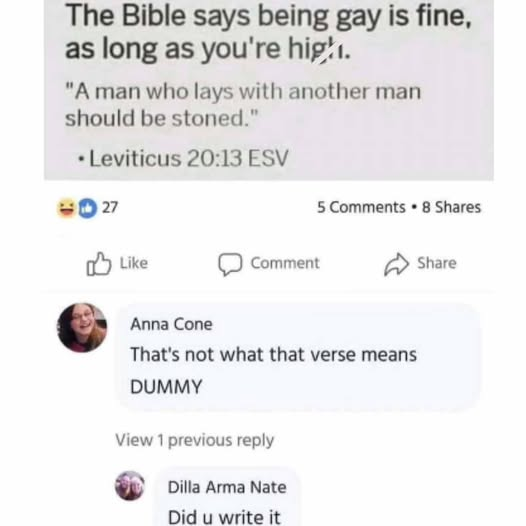526x526 pixels.
Task: Select the Comment text label
Action: (x=285, y=263)
